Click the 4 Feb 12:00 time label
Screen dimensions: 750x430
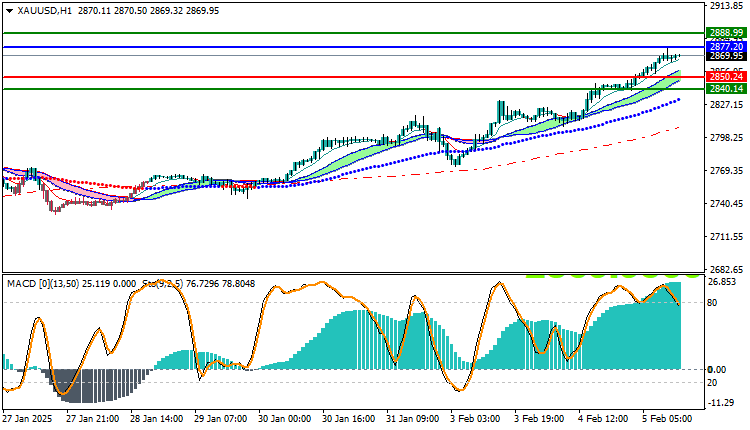coord(604,419)
